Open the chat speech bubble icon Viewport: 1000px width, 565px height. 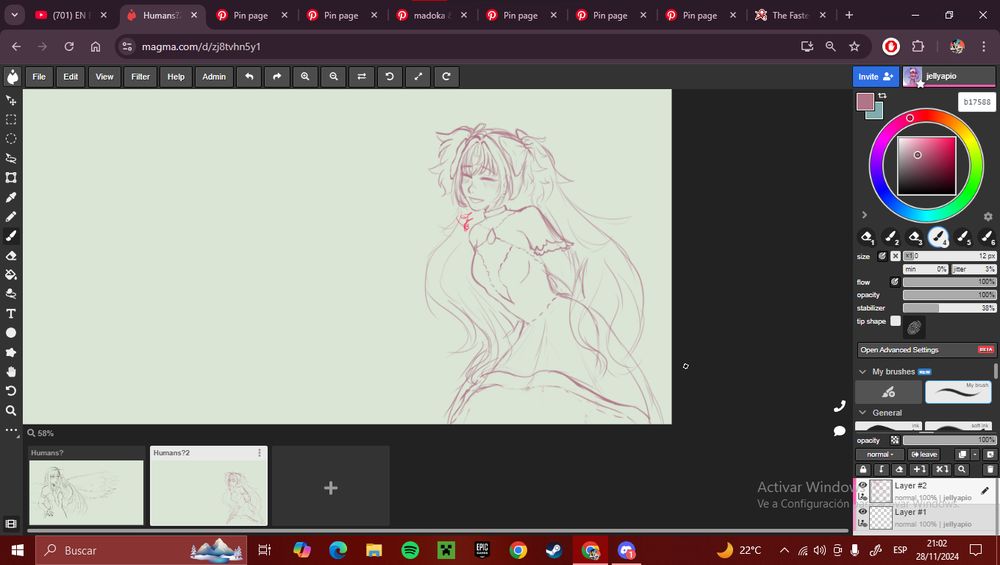click(839, 431)
